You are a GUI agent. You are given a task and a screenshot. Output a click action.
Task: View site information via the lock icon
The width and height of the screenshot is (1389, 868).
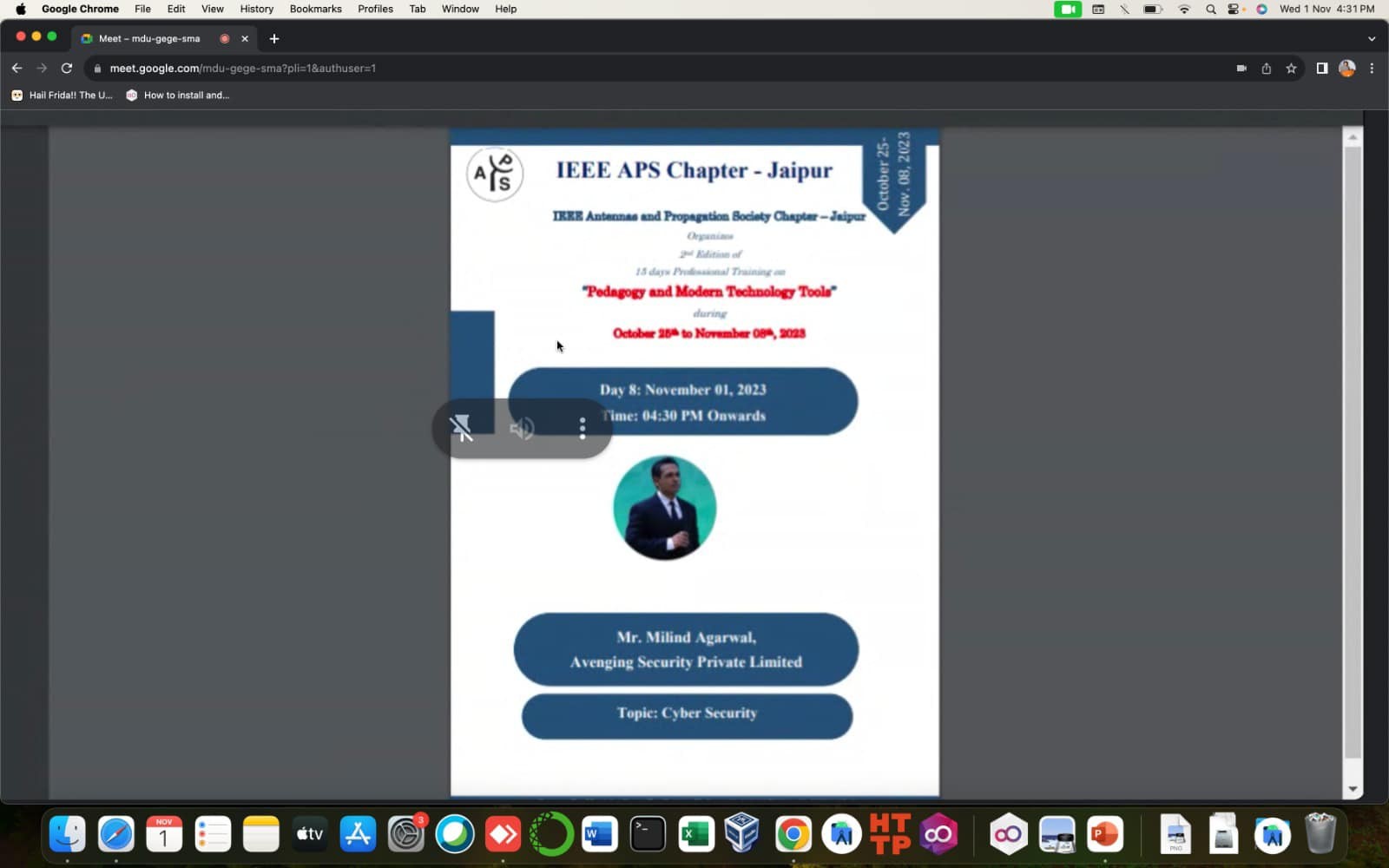97,68
